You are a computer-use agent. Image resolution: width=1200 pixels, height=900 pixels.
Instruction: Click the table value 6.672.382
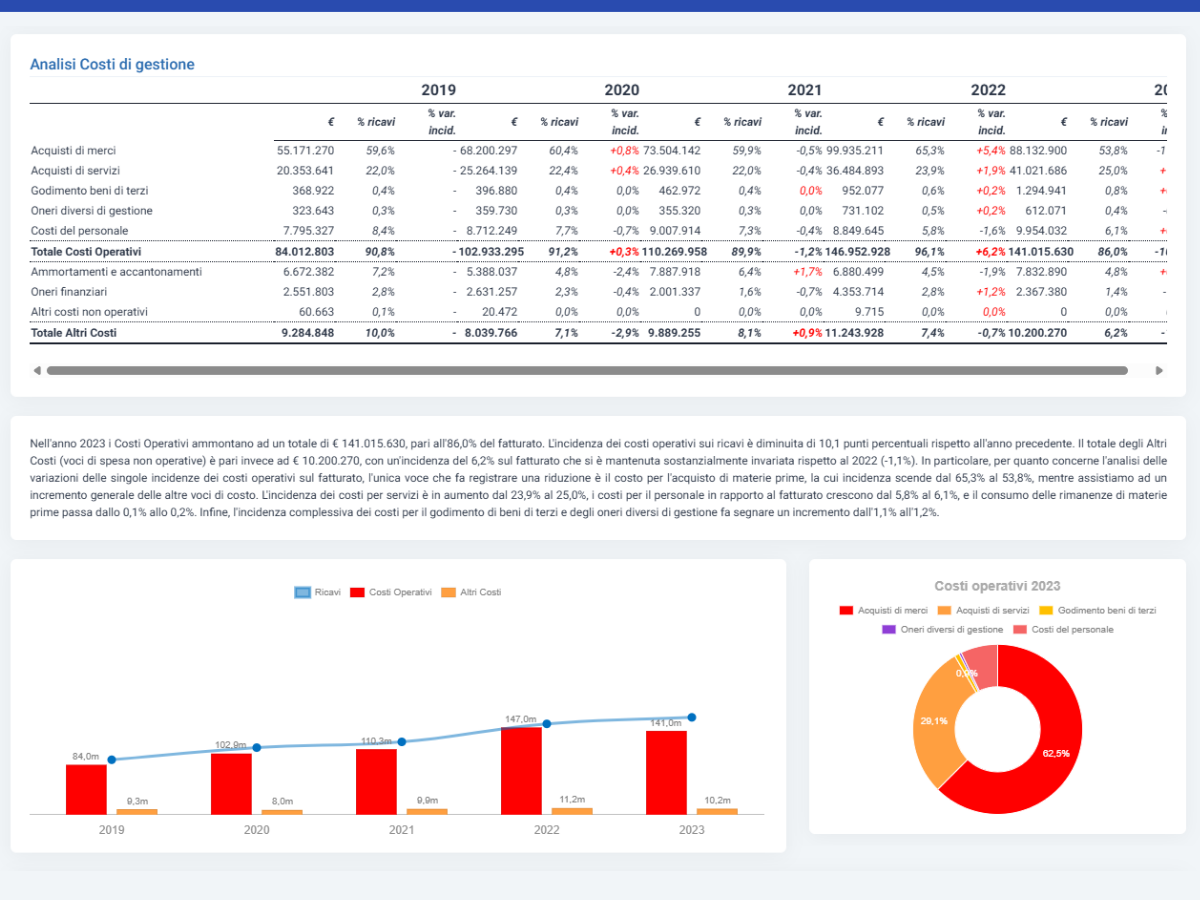click(309, 271)
